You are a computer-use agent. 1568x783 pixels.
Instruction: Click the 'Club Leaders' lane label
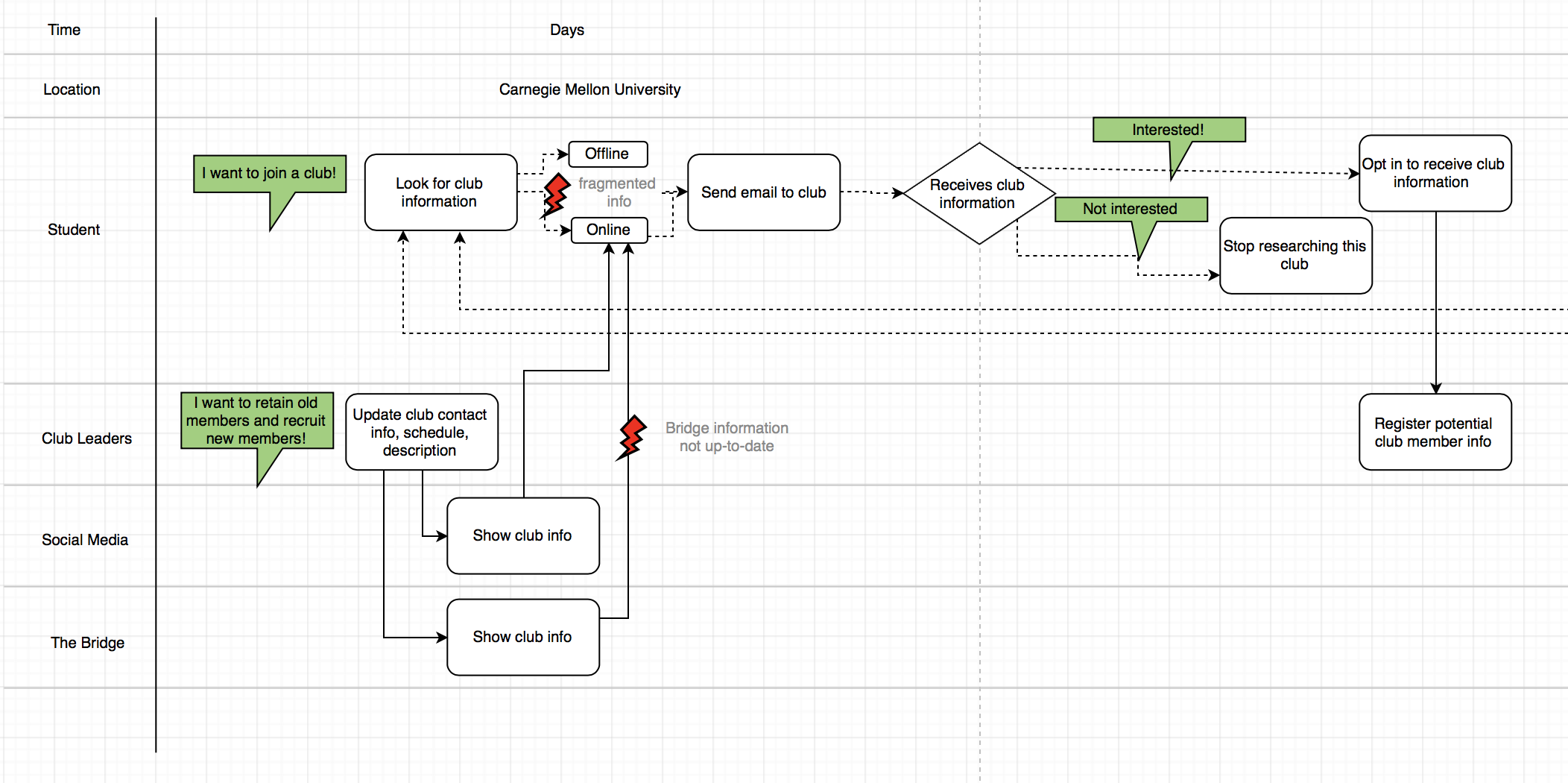click(86, 438)
